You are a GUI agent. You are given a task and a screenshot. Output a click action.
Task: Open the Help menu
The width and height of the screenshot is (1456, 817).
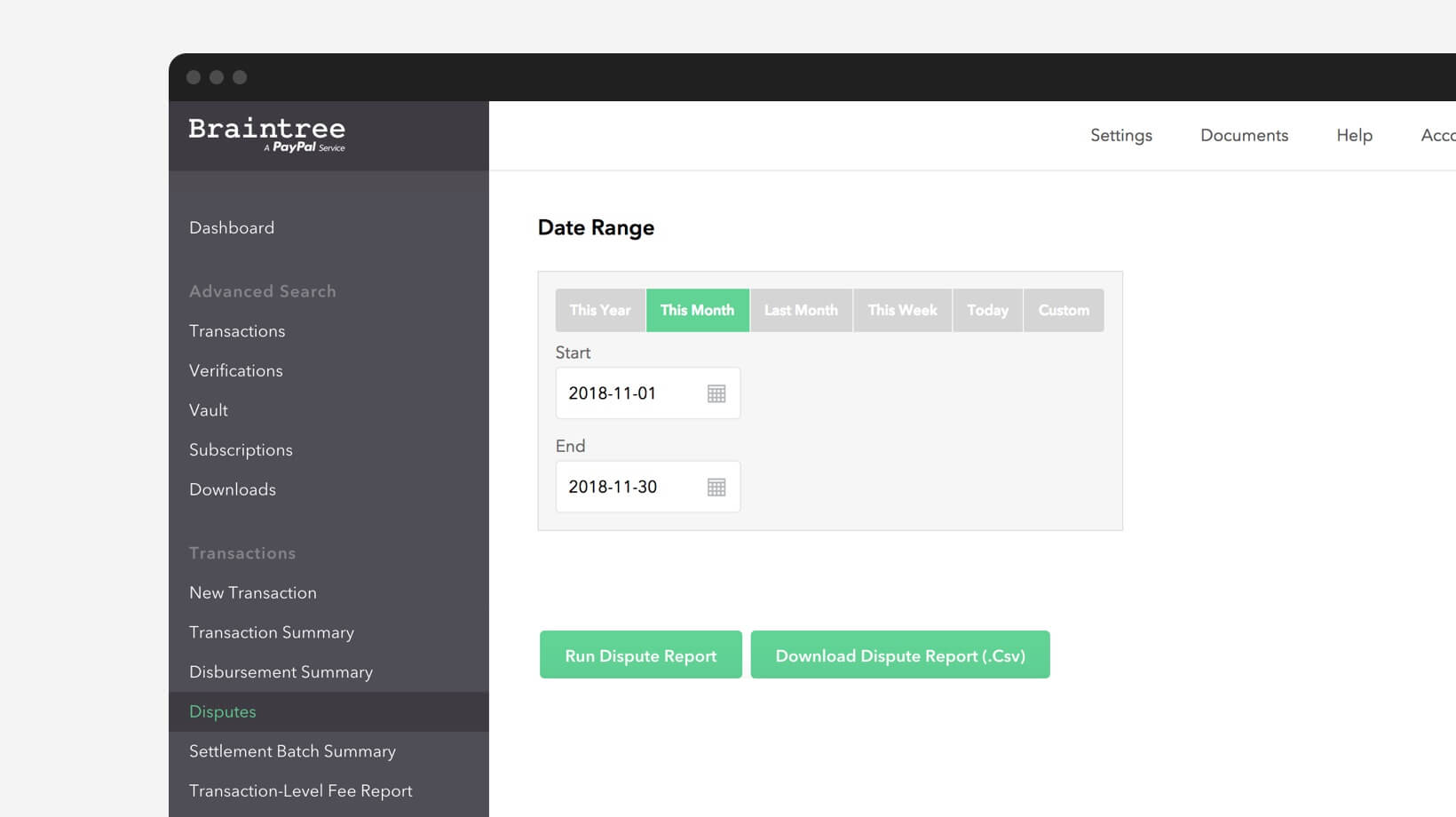point(1355,135)
